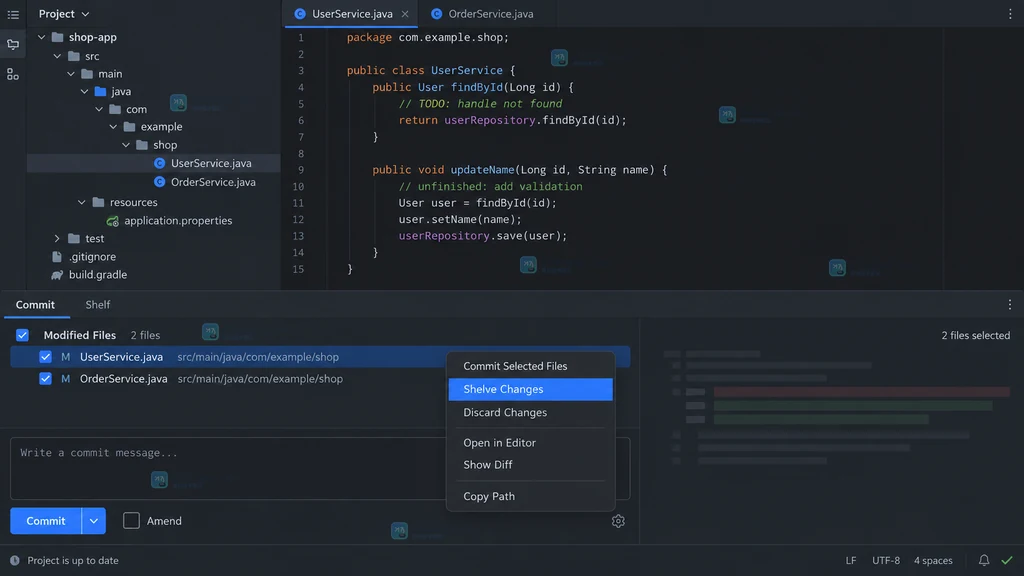Expand the test folder node
Viewport: 1024px width, 576px height.
coord(57,239)
